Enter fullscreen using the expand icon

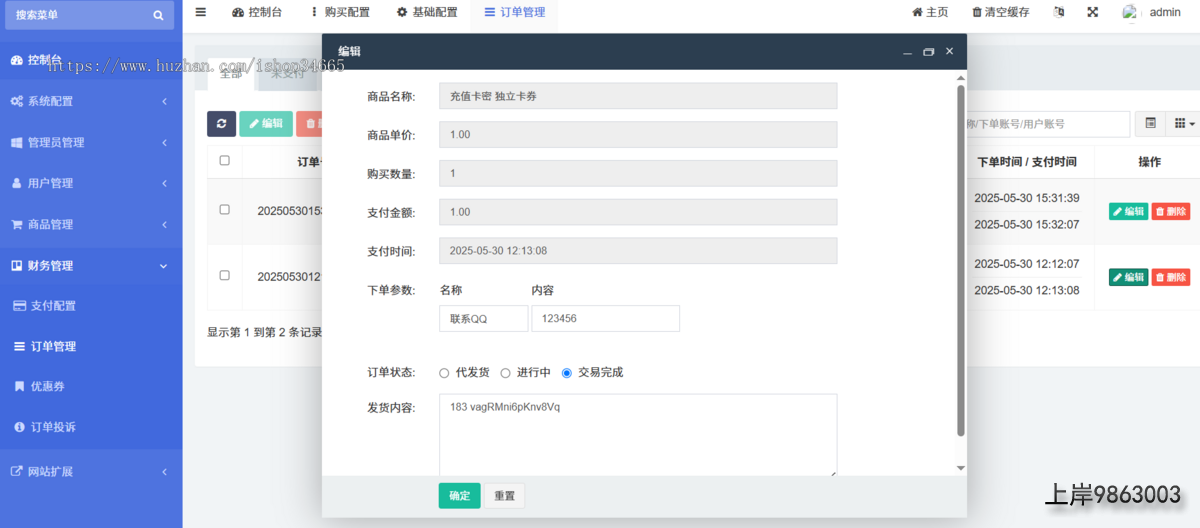[x=1092, y=12]
